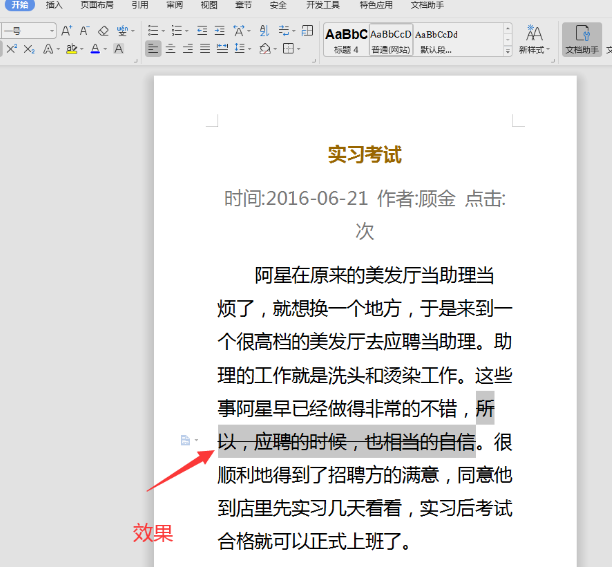Screen dimensions: 612x567
Task: Expand the numbered list dropdown arrow
Action: (187, 31)
